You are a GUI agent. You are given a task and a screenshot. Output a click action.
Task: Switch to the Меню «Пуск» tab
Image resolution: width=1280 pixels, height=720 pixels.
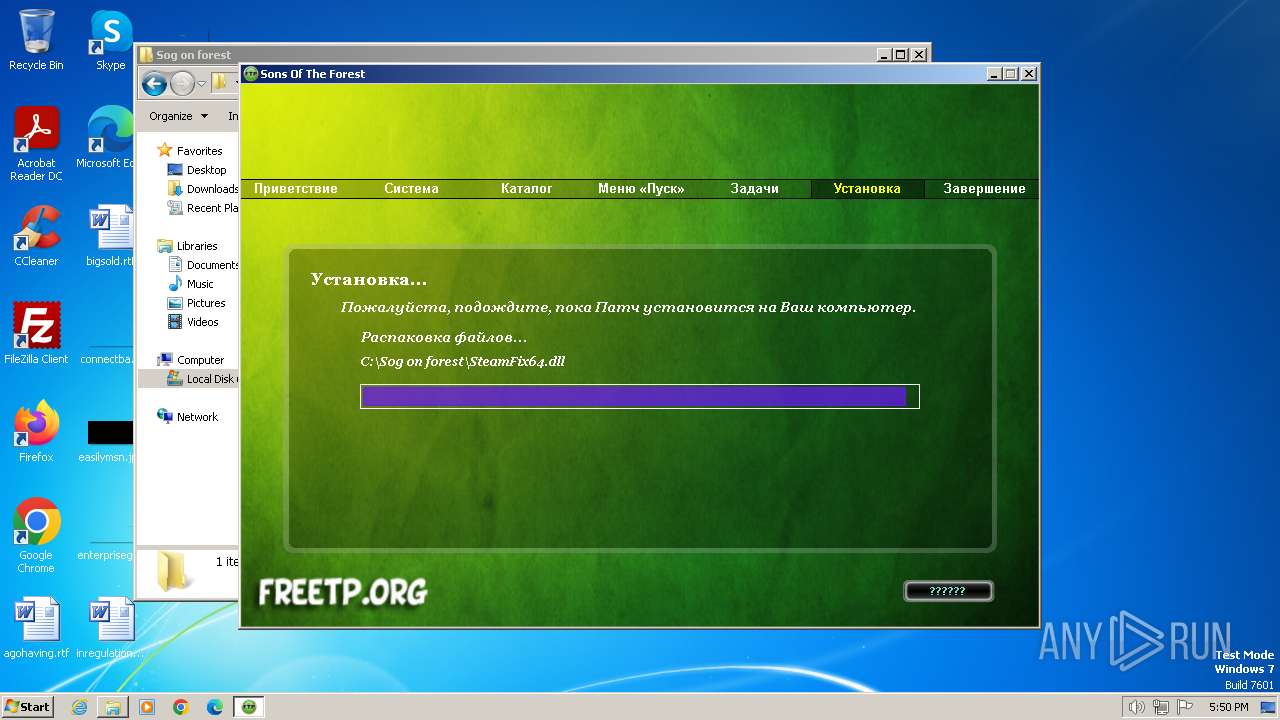pyautogui.click(x=641, y=189)
